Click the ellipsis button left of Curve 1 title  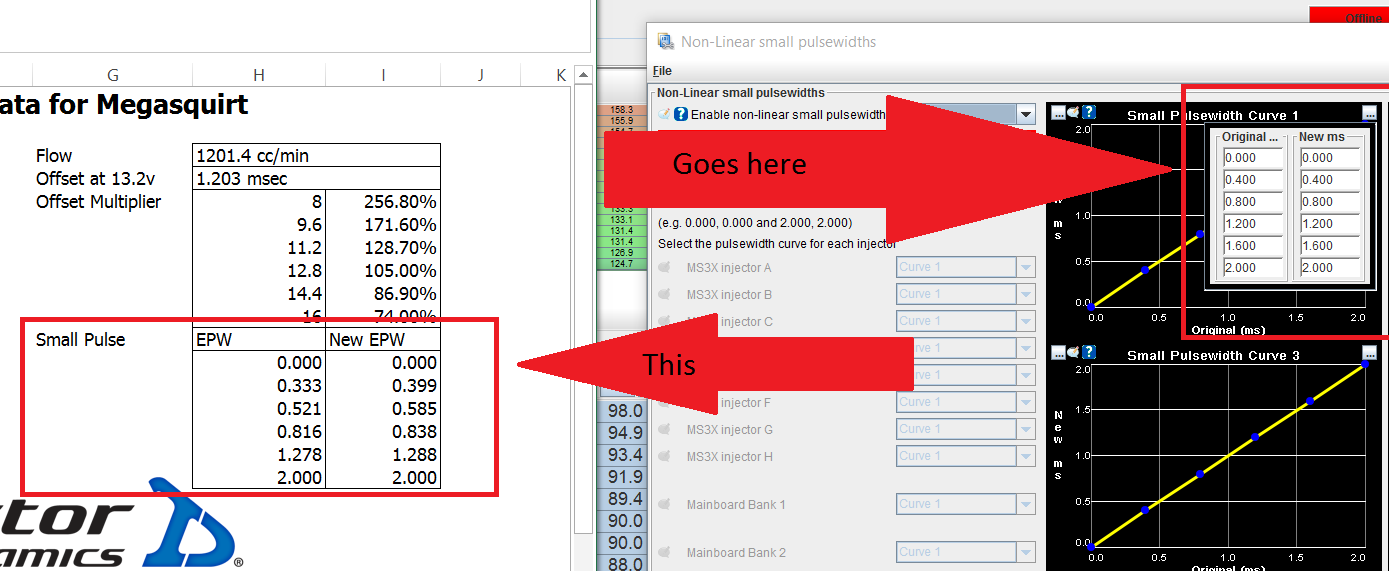tap(1058, 113)
